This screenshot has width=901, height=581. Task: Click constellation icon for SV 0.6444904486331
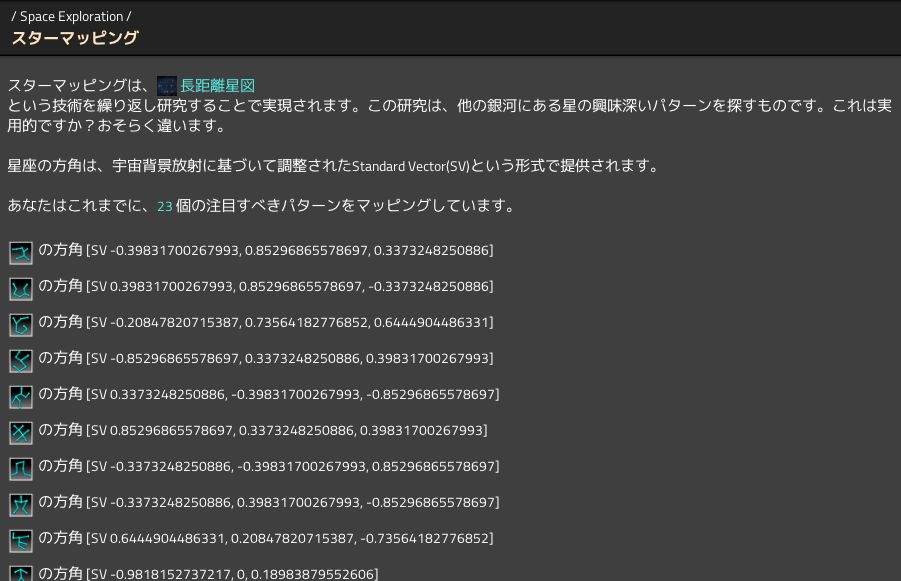click(x=21, y=541)
